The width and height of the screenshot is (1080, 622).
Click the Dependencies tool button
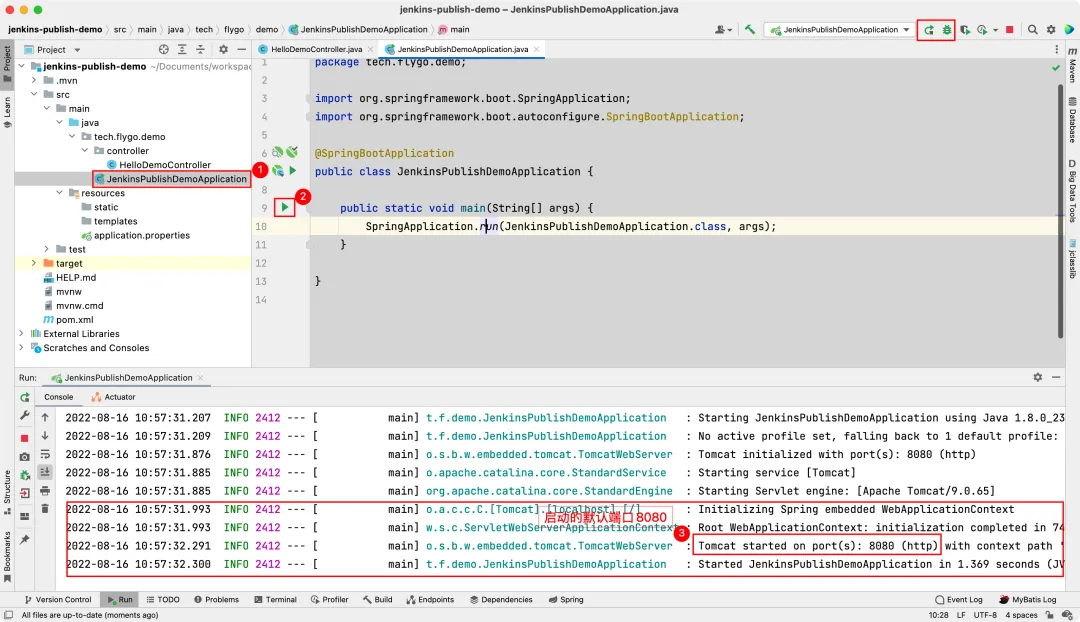tap(501, 599)
